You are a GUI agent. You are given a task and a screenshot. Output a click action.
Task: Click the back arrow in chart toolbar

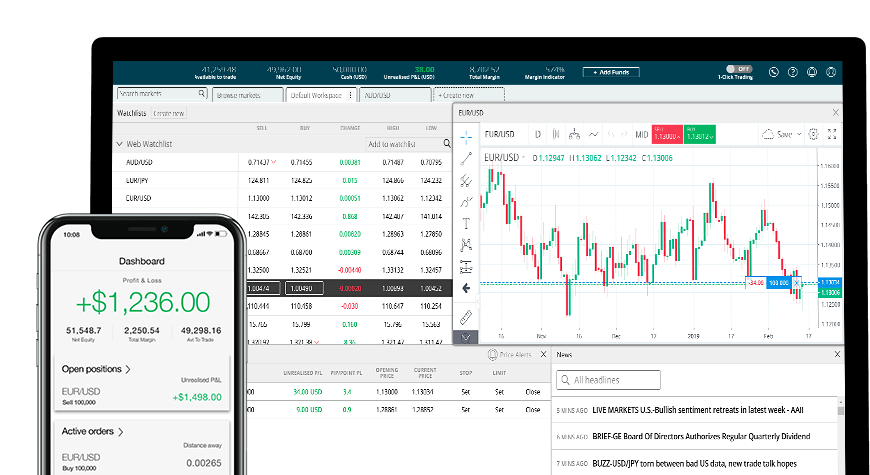click(466, 288)
